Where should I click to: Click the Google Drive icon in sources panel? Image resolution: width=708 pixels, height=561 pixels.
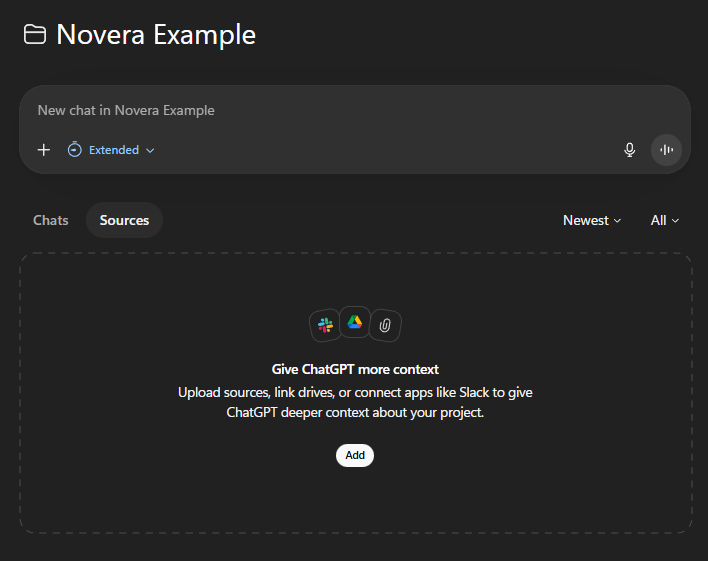(355, 322)
